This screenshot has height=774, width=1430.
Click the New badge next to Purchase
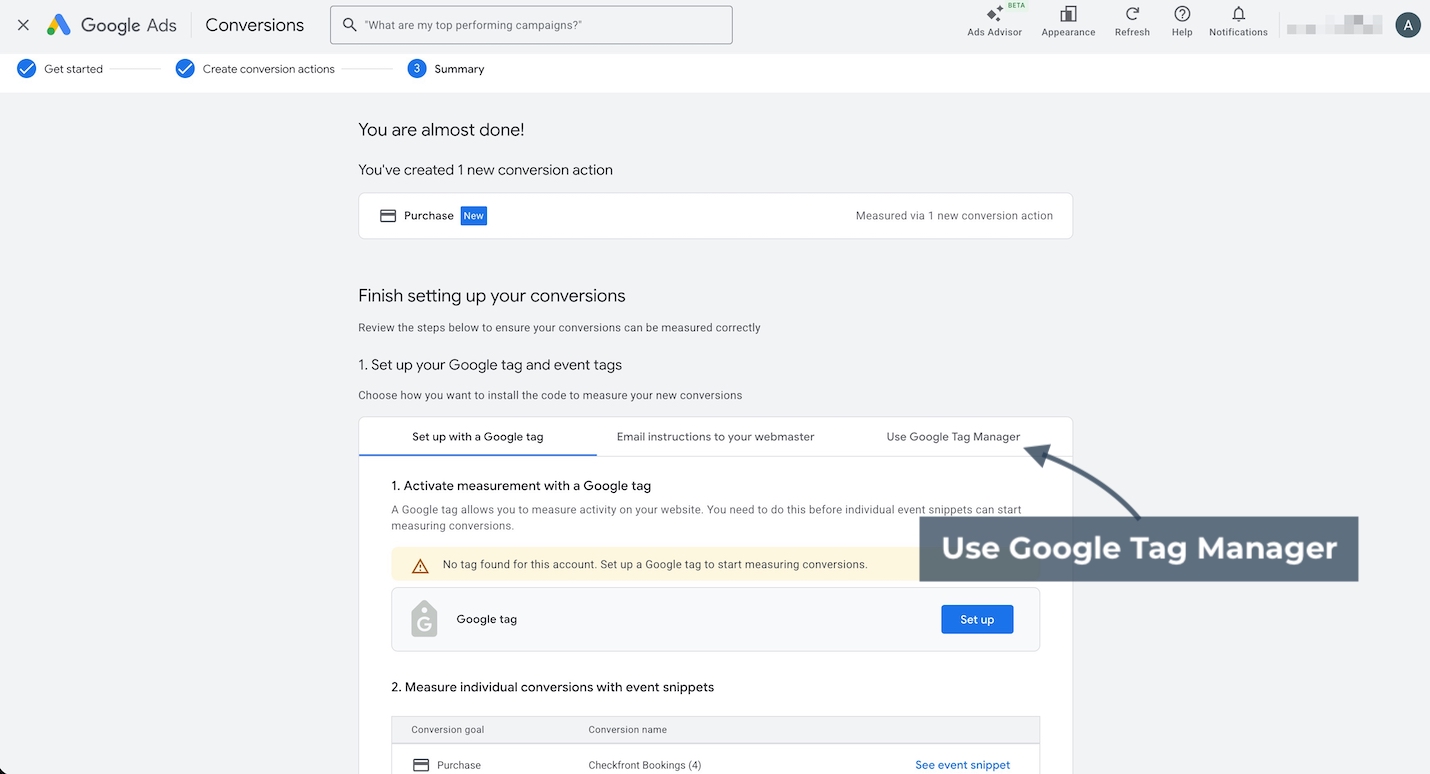tap(473, 216)
